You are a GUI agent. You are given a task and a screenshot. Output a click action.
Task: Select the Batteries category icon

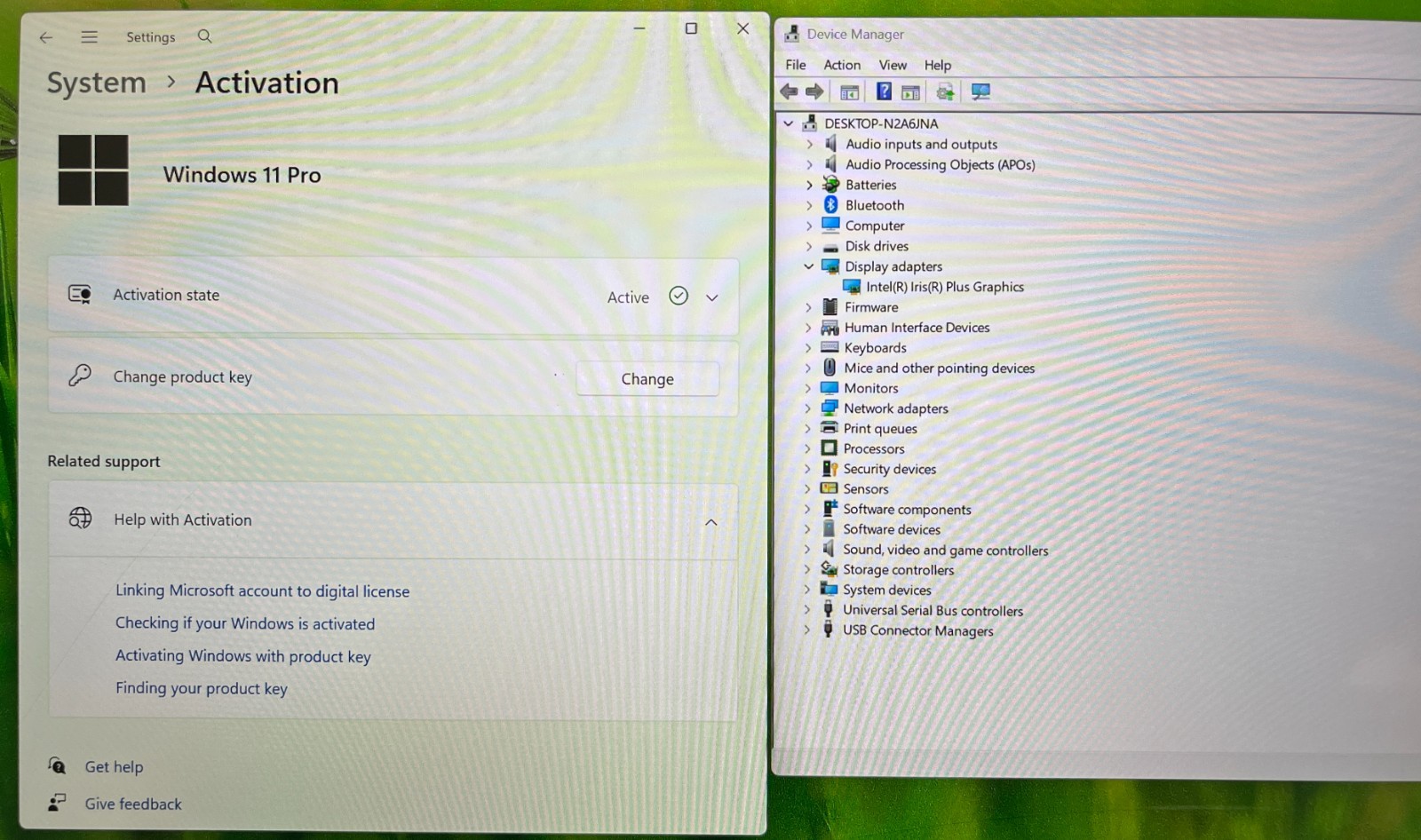pyautogui.click(x=831, y=185)
